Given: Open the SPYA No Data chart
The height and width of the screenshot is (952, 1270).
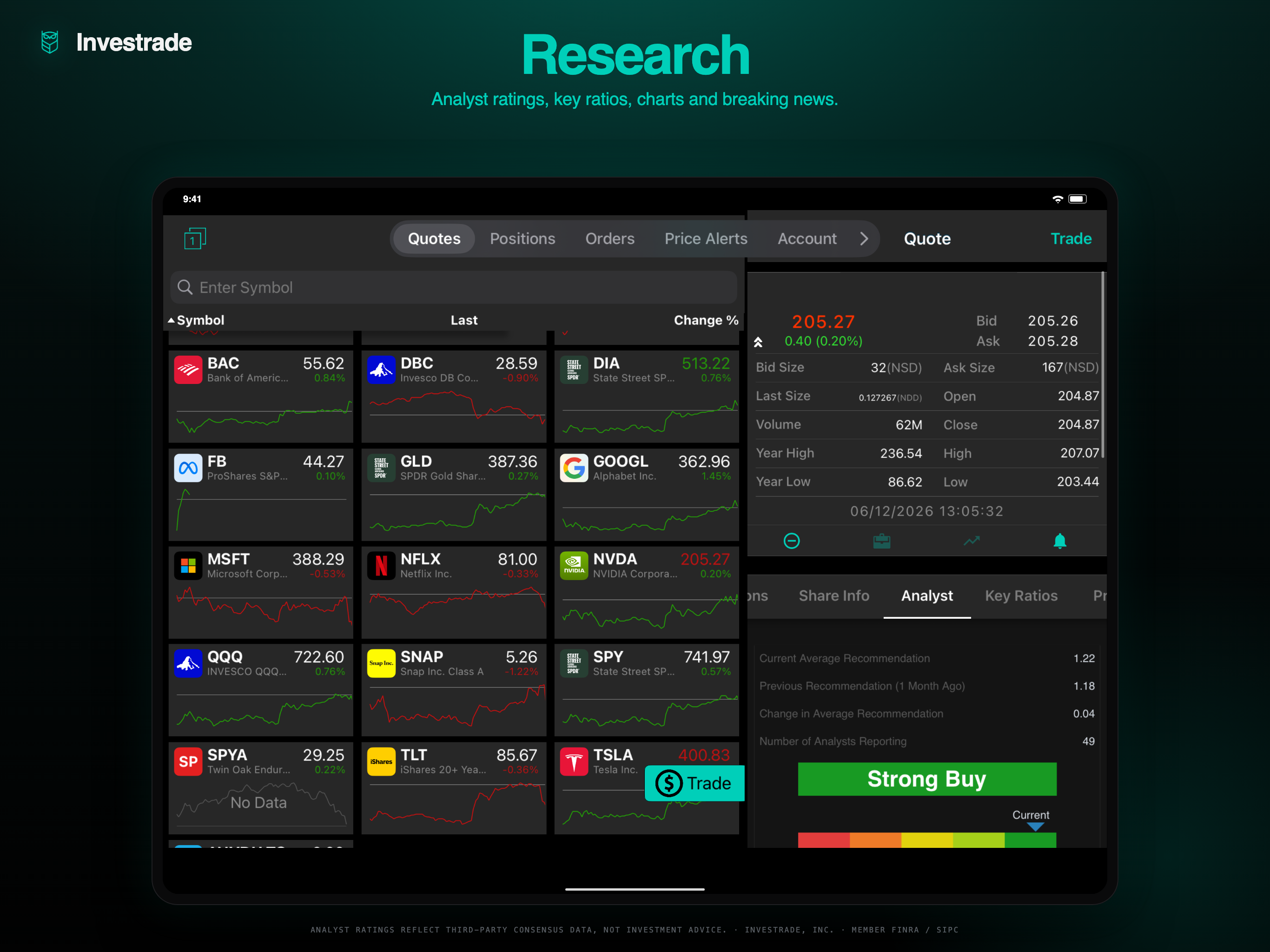Looking at the screenshot, I should (261, 804).
